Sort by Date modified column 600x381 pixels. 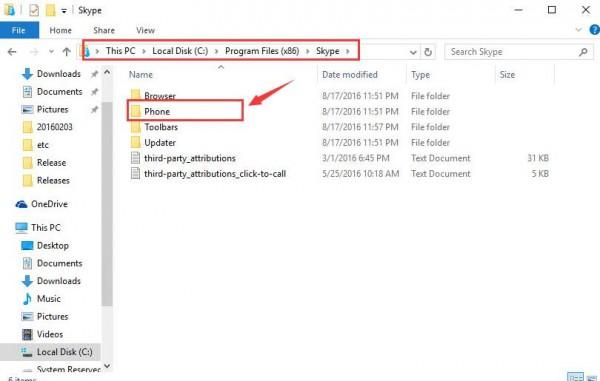click(x=350, y=75)
